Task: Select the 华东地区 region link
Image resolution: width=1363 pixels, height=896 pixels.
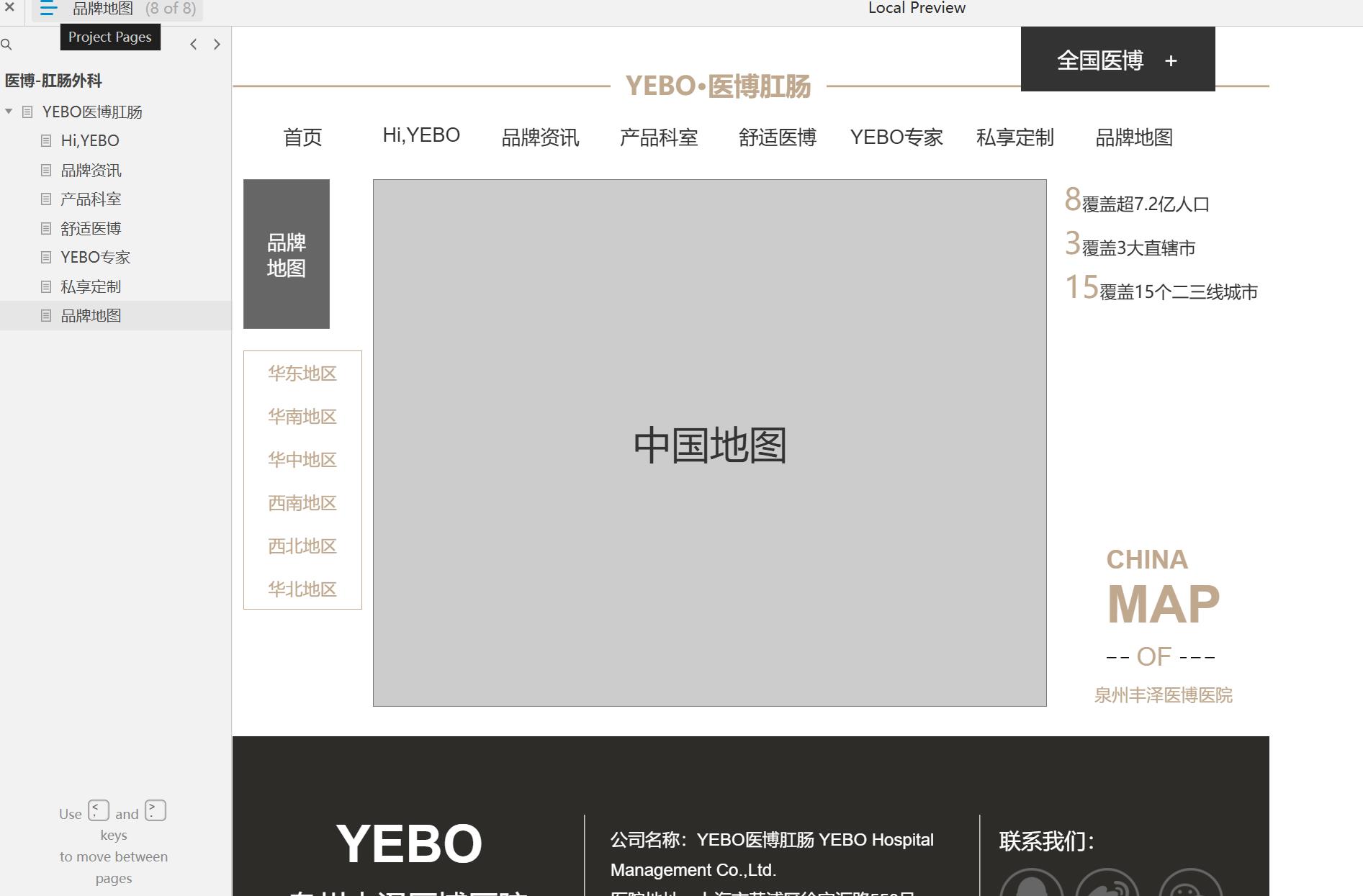Action: (x=302, y=374)
